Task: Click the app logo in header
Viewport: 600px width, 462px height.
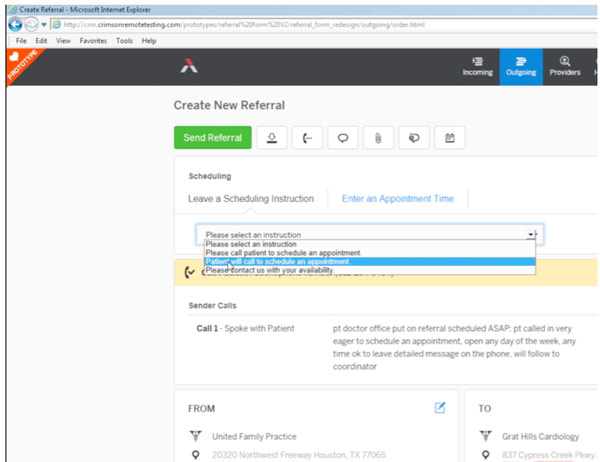Action: 189,66
